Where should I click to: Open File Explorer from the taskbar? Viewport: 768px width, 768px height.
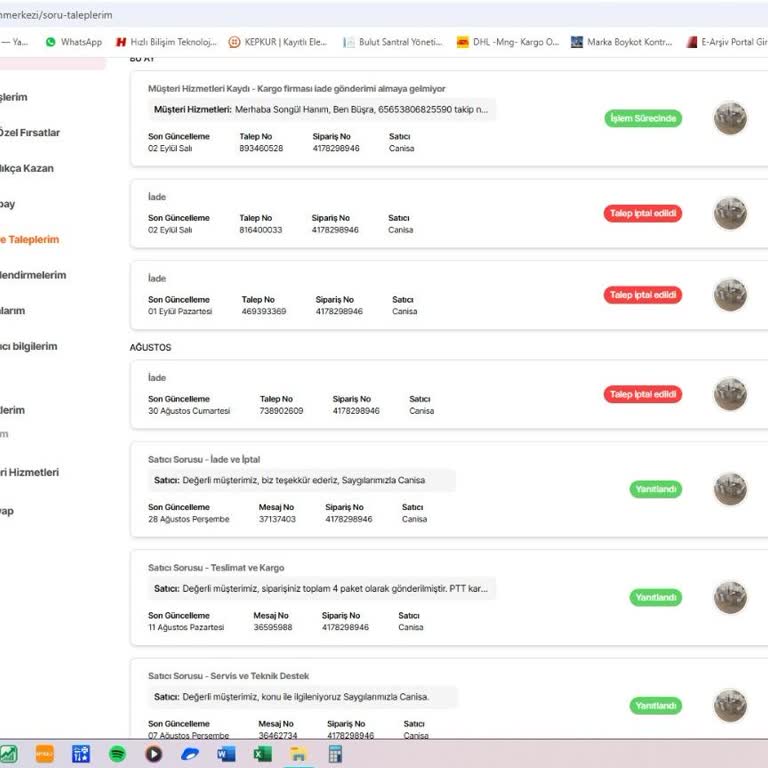[298, 754]
